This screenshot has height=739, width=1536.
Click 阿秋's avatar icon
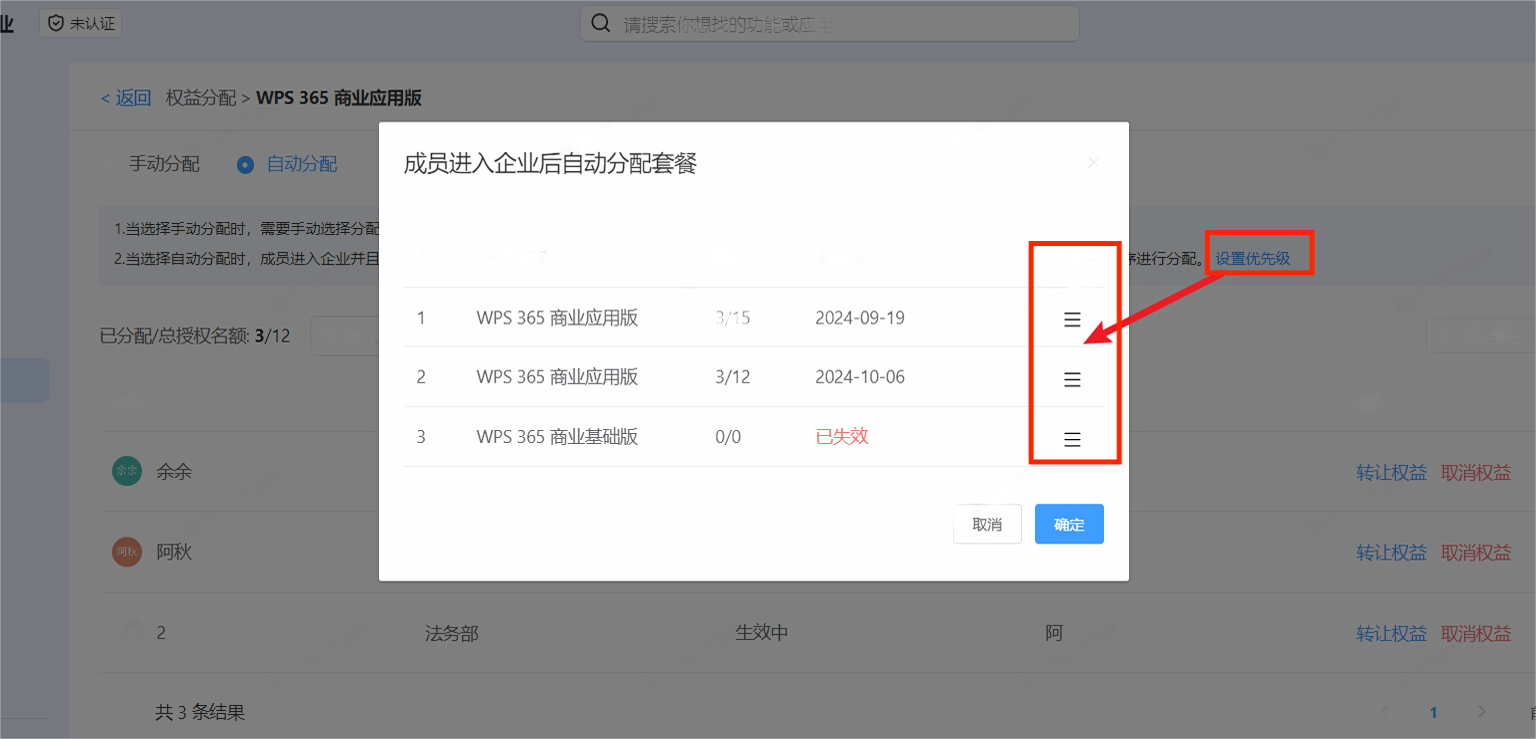coord(126,552)
